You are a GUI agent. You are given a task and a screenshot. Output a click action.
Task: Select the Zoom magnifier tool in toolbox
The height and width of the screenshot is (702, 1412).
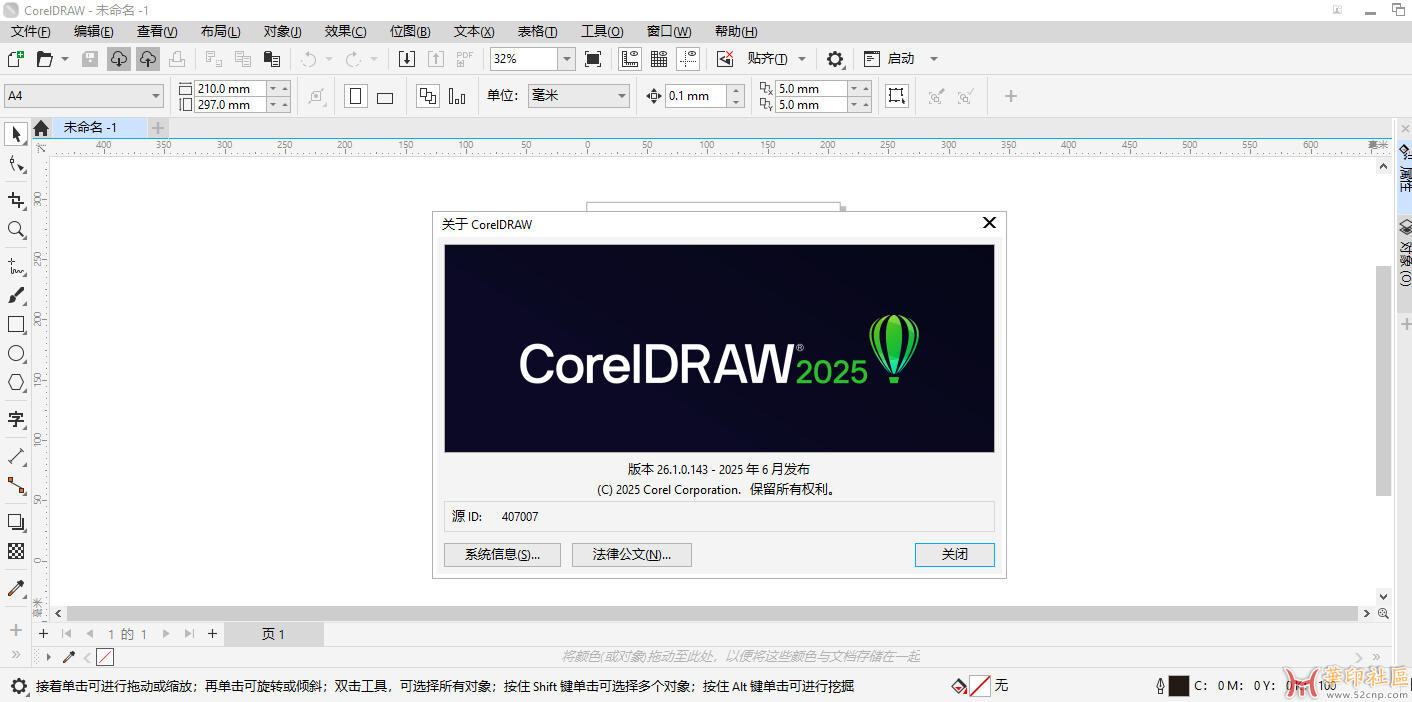tap(16, 230)
